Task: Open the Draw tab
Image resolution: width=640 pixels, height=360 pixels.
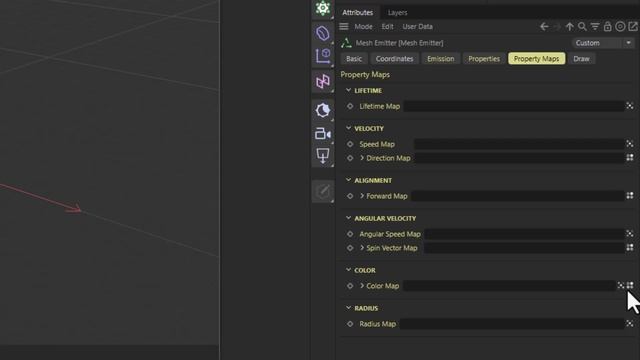Action: (x=581, y=59)
